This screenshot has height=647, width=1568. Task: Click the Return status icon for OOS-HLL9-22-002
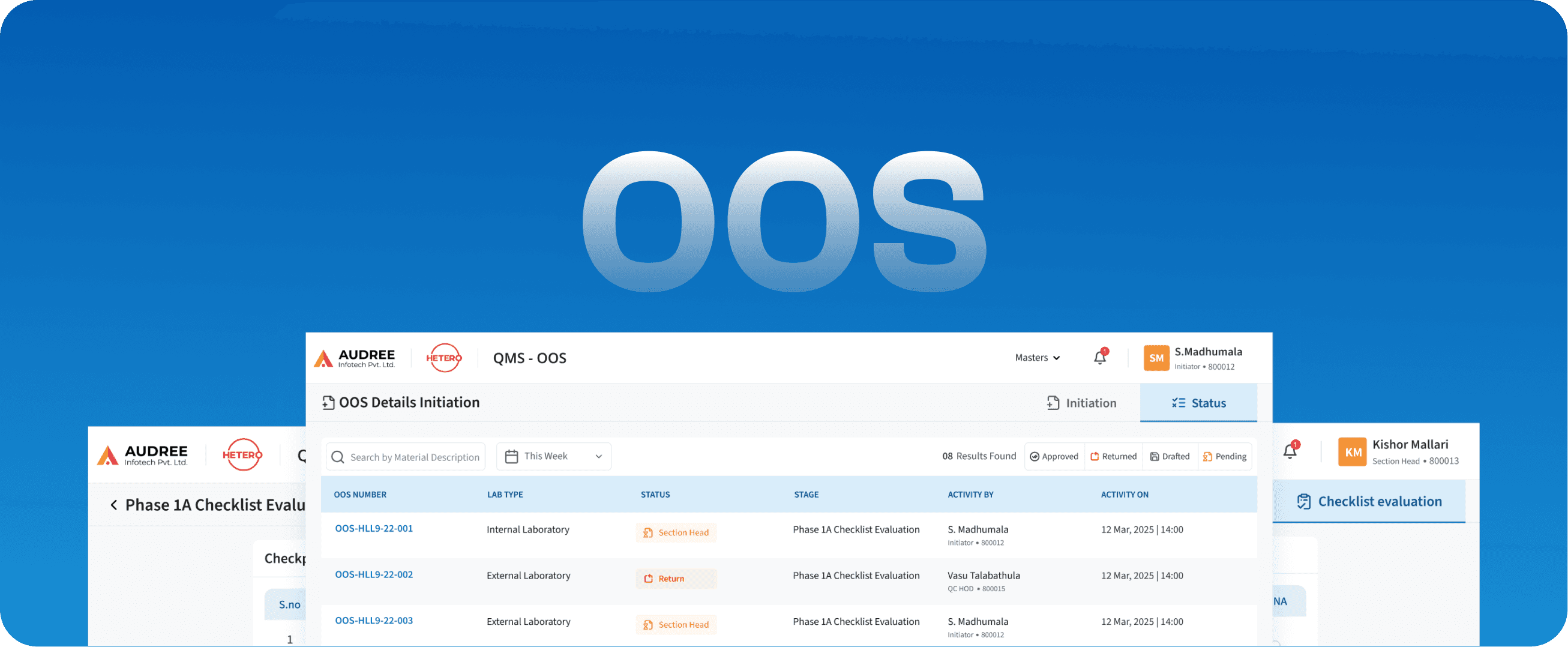tap(648, 579)
